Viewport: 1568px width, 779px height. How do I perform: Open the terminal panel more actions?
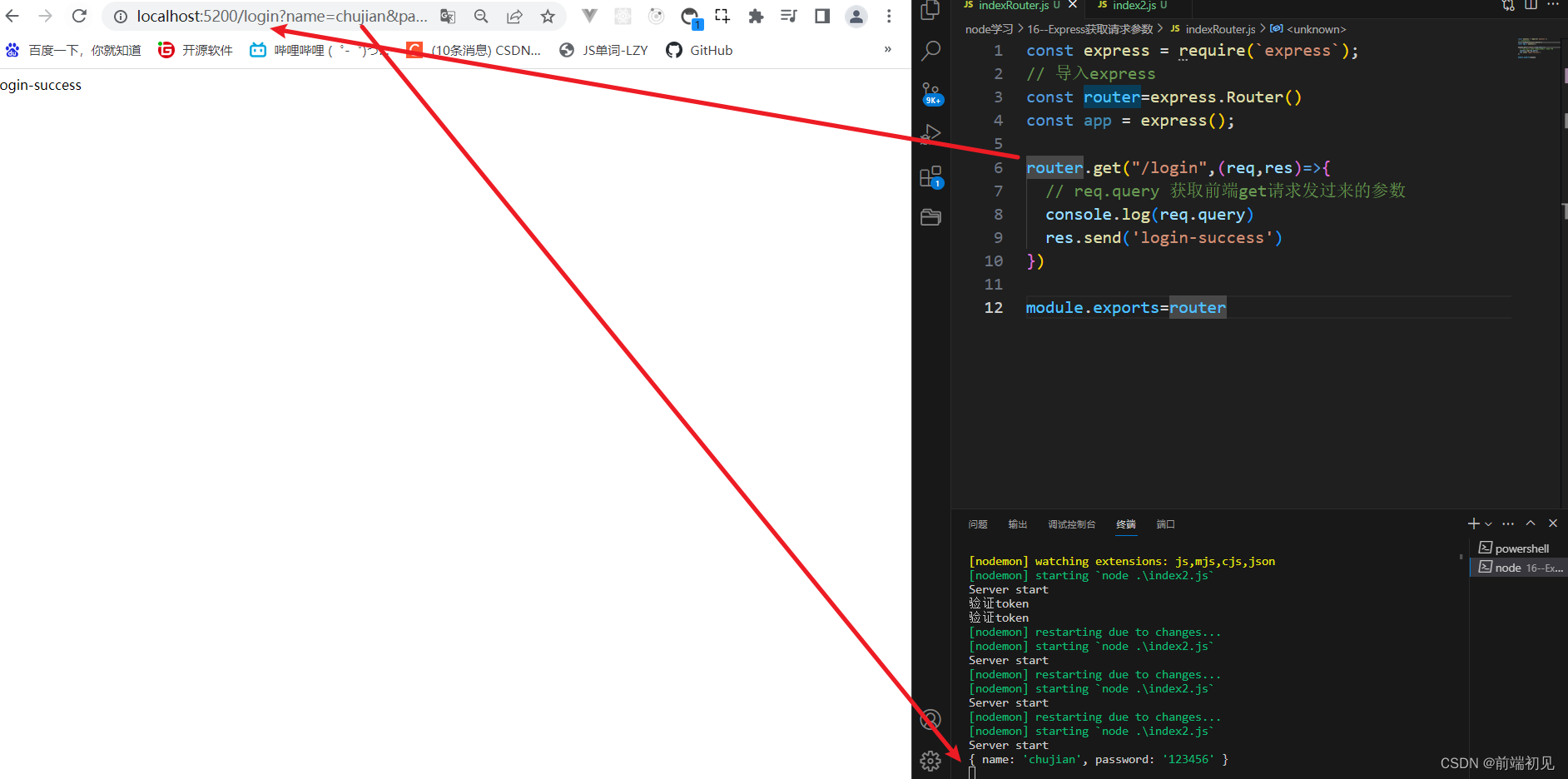click(x=1508, y=523)
